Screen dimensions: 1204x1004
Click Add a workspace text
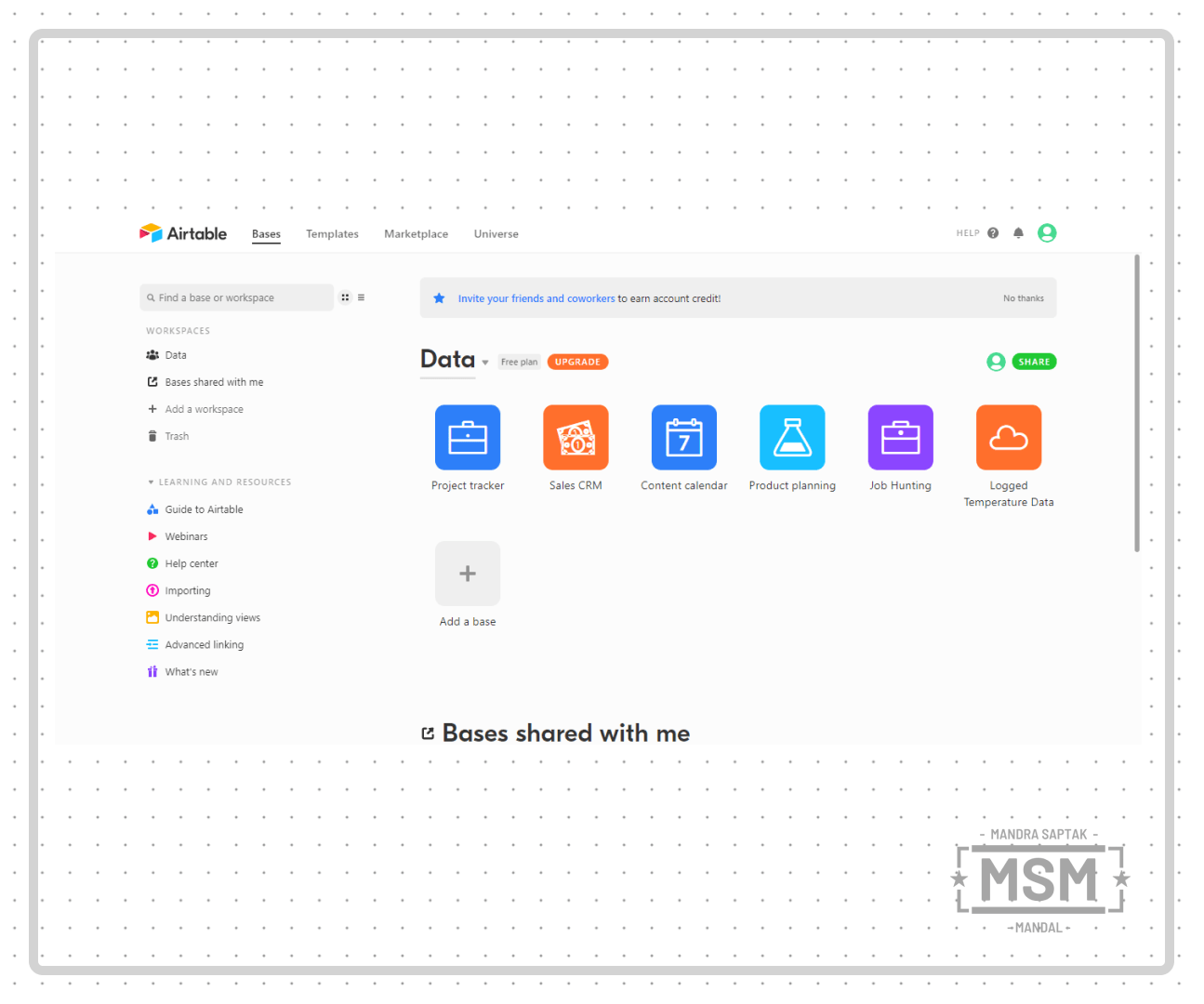[x=204, y=409]
